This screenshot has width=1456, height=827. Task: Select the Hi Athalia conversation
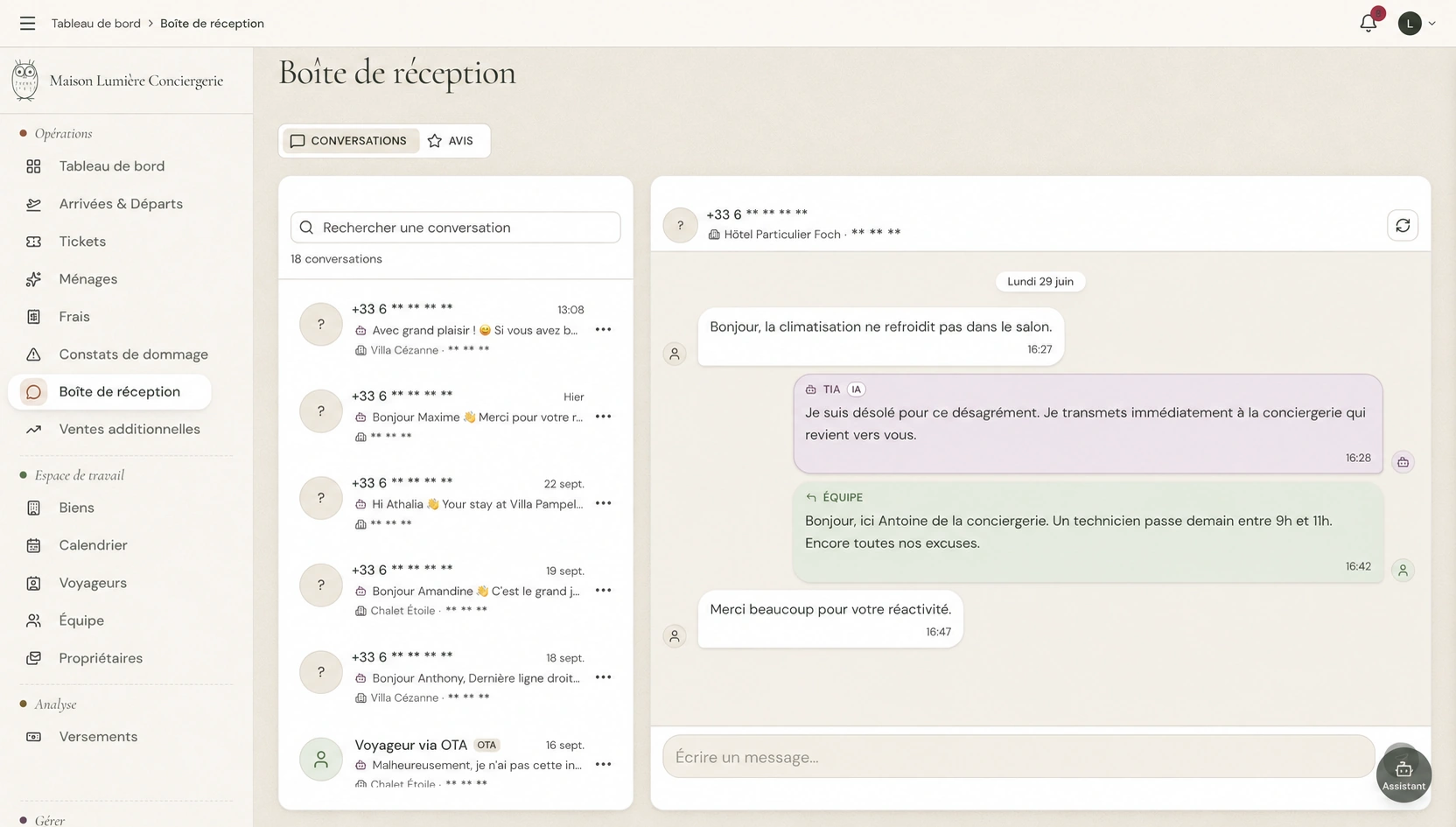pyautogui.click(x=455, y=501)
